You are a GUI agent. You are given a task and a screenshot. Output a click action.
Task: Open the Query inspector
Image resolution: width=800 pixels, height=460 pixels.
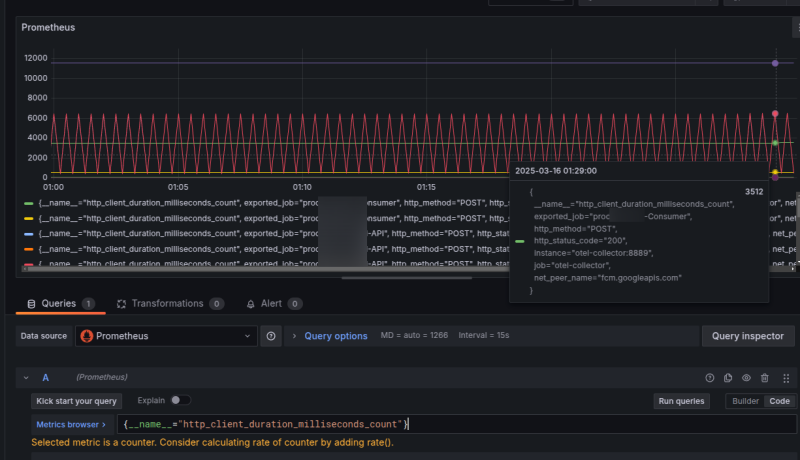(748, 336)
